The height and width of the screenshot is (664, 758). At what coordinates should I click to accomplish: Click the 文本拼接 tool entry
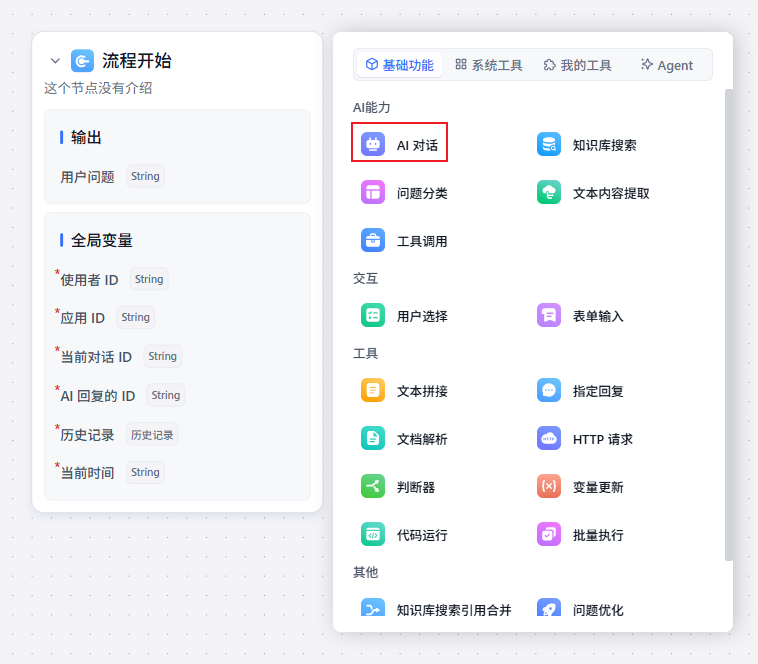coord(421,390)
